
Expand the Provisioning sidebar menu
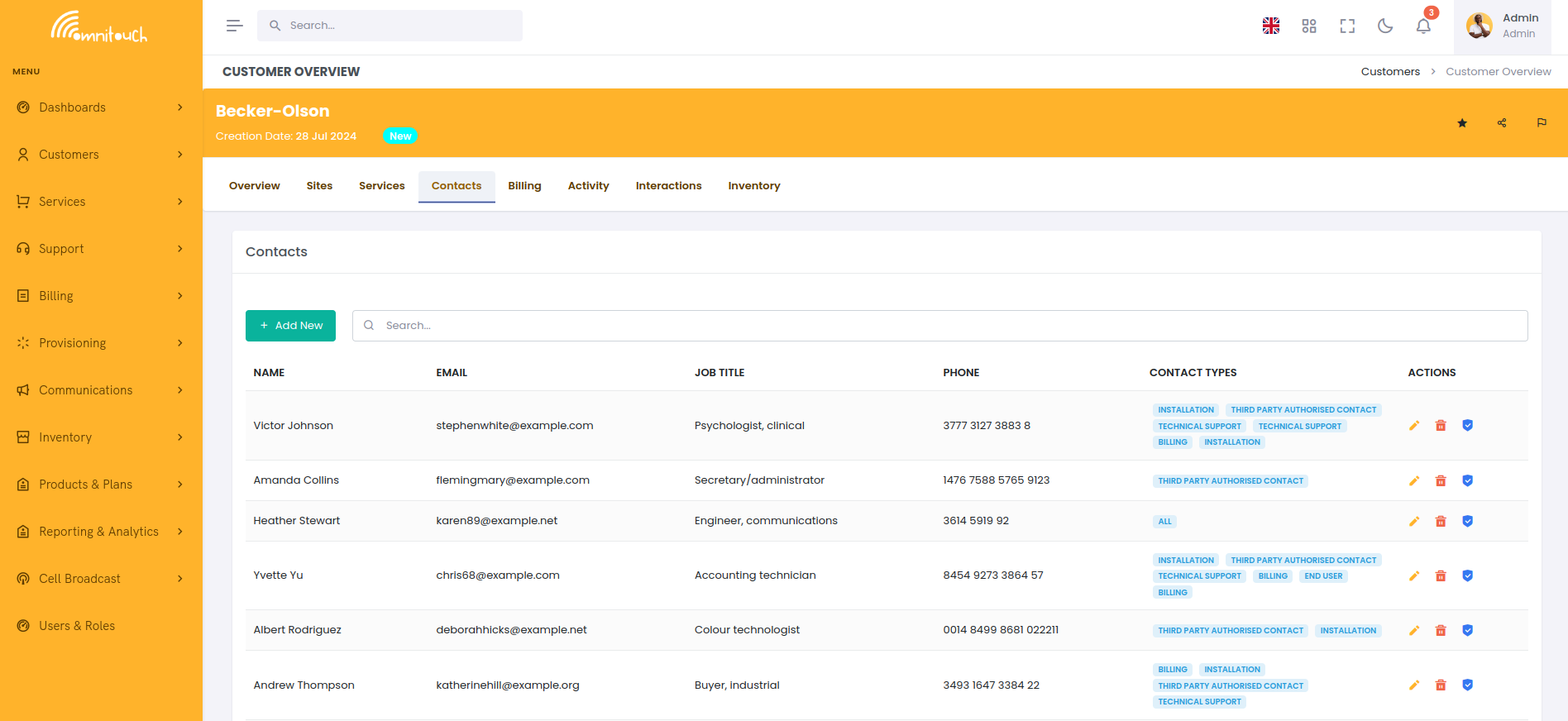101,343
